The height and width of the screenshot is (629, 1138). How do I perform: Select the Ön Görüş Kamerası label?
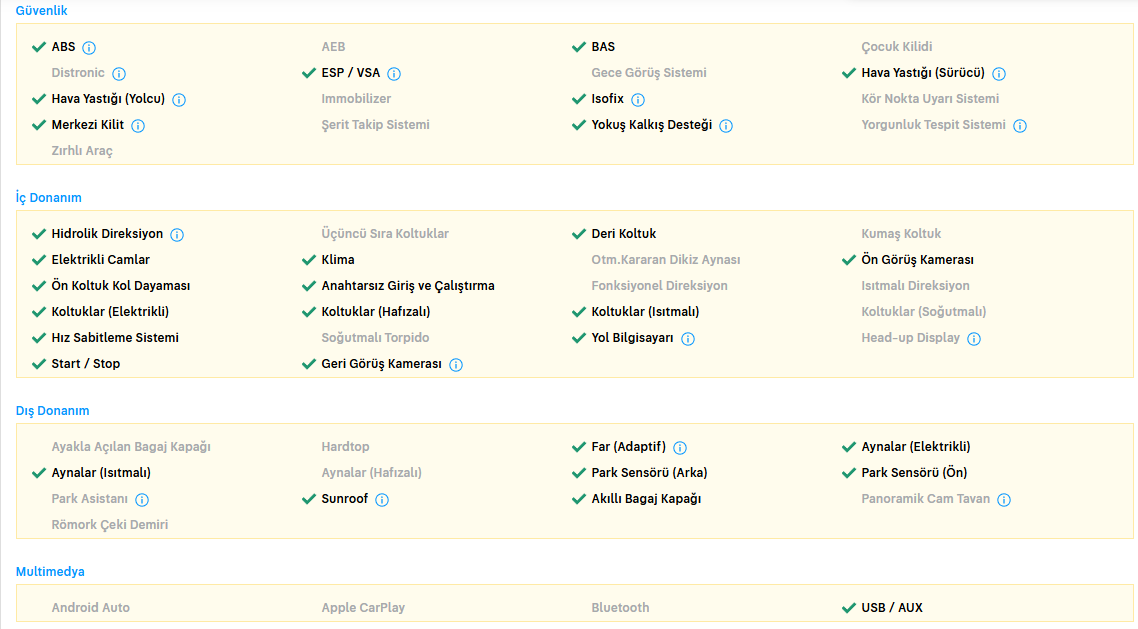pyautogui.click(x=917, y=260)
